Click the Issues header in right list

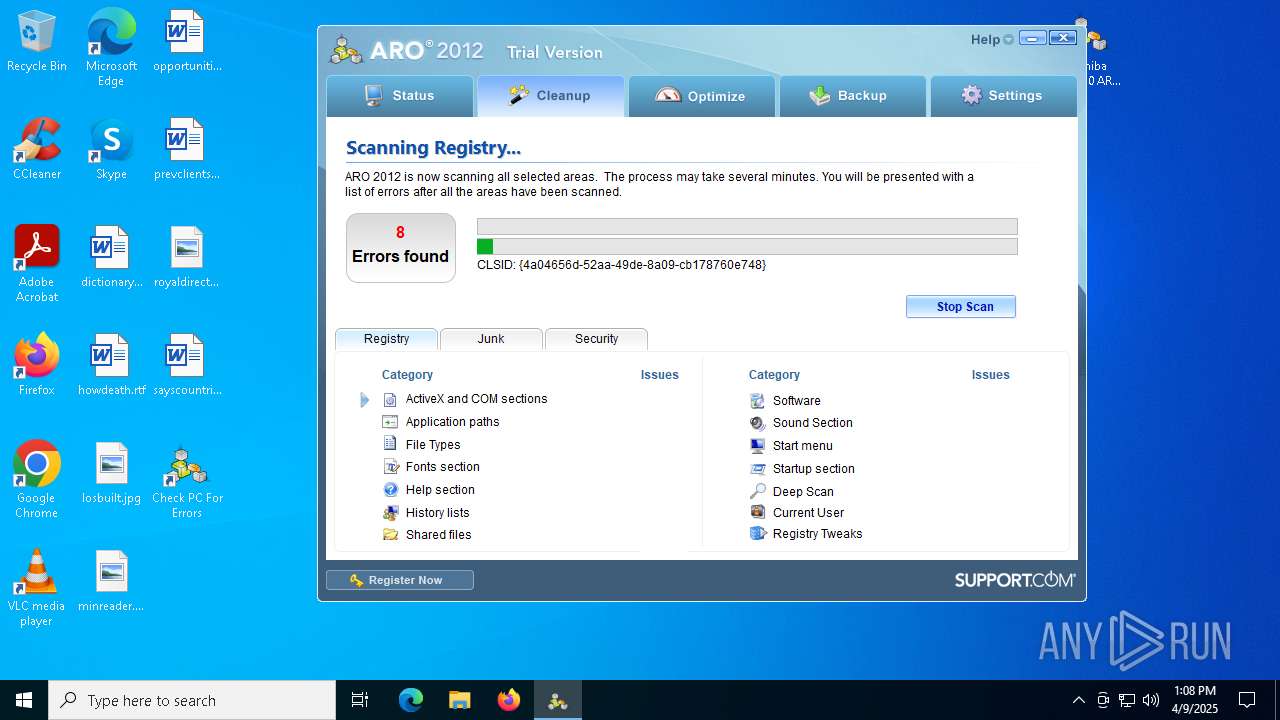(990, 375)
